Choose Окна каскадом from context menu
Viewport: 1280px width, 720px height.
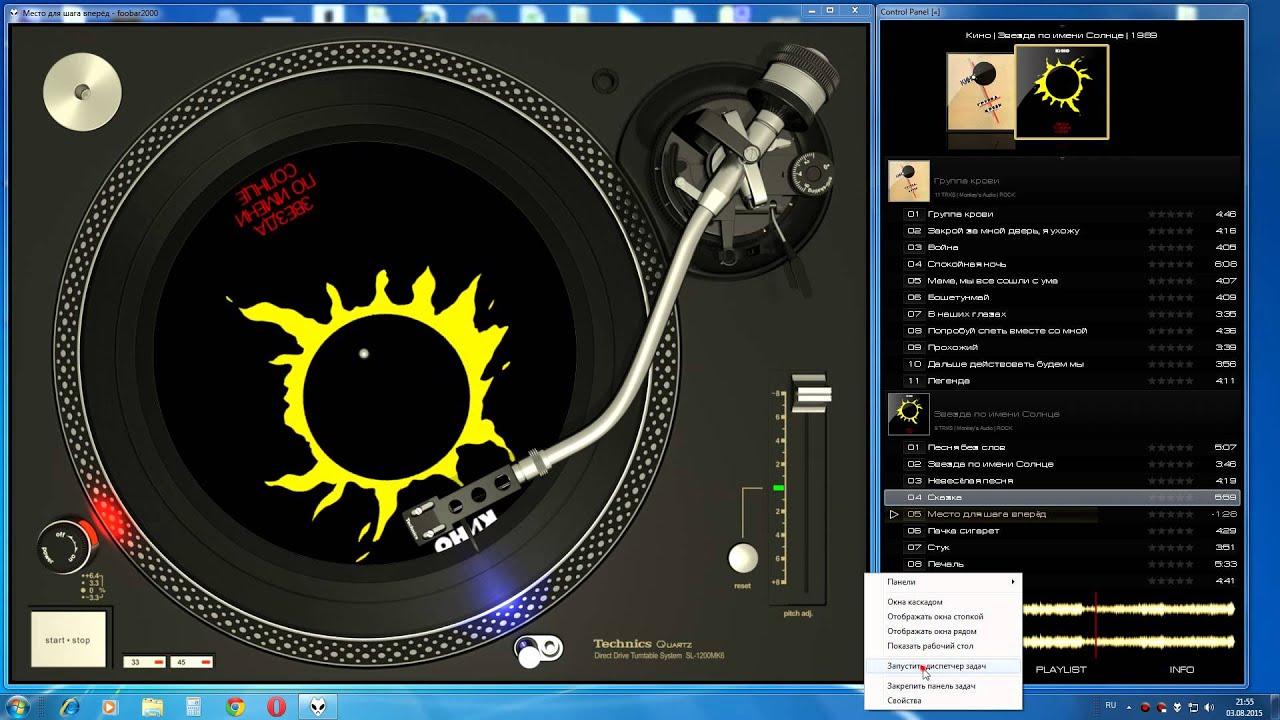[944, 602]
